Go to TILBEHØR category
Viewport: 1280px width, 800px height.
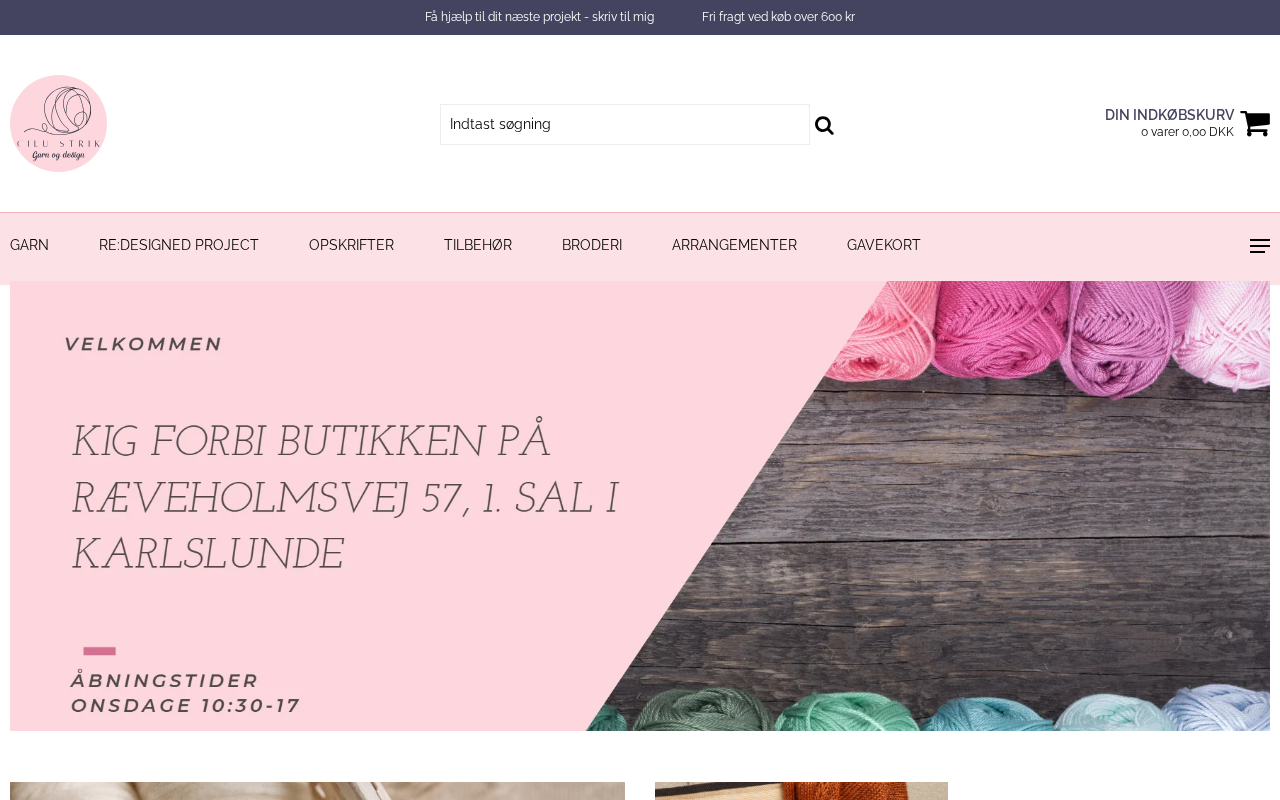[x=478, y=245]
